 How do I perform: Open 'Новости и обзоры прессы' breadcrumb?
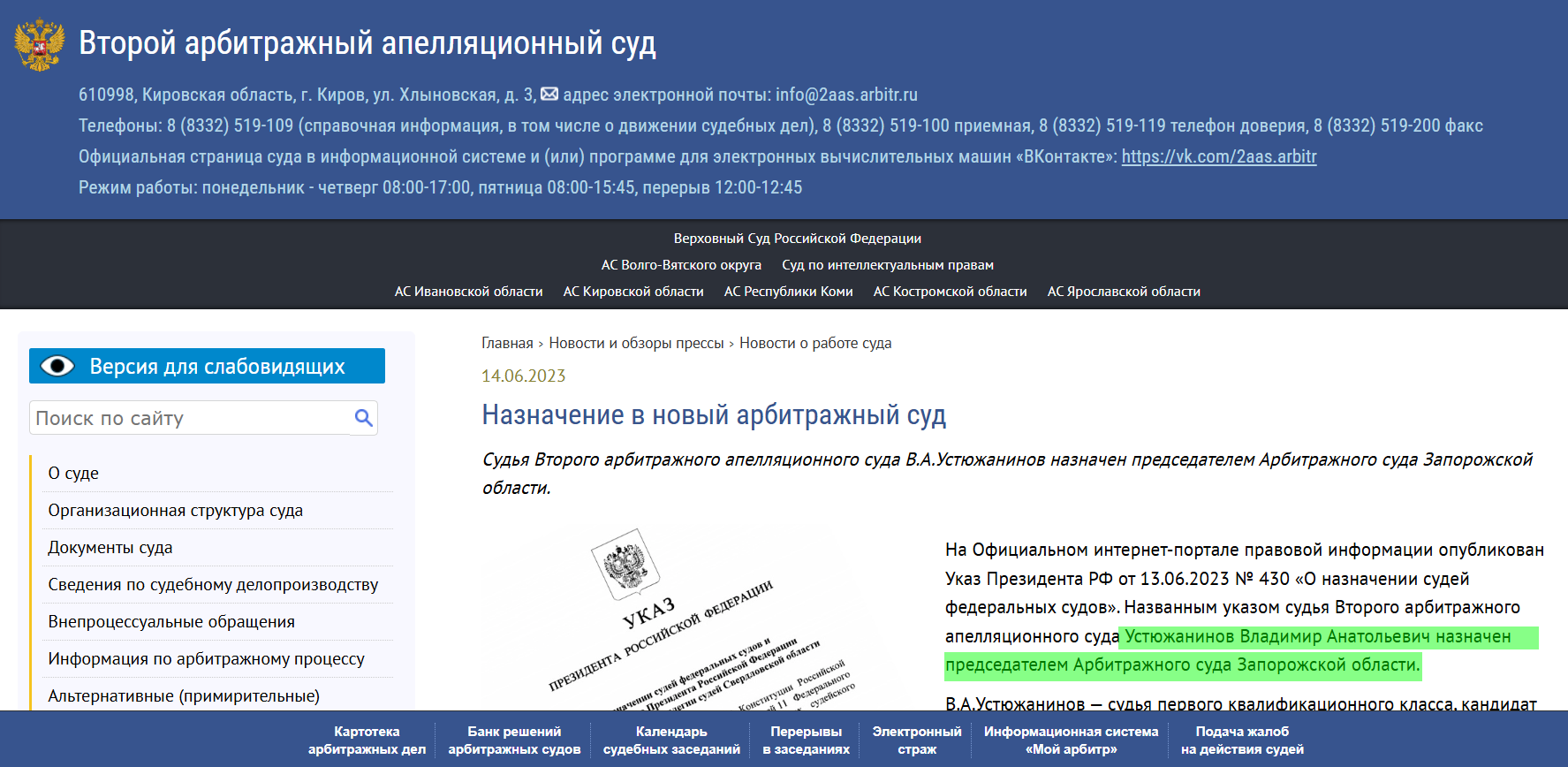[636, 343]
